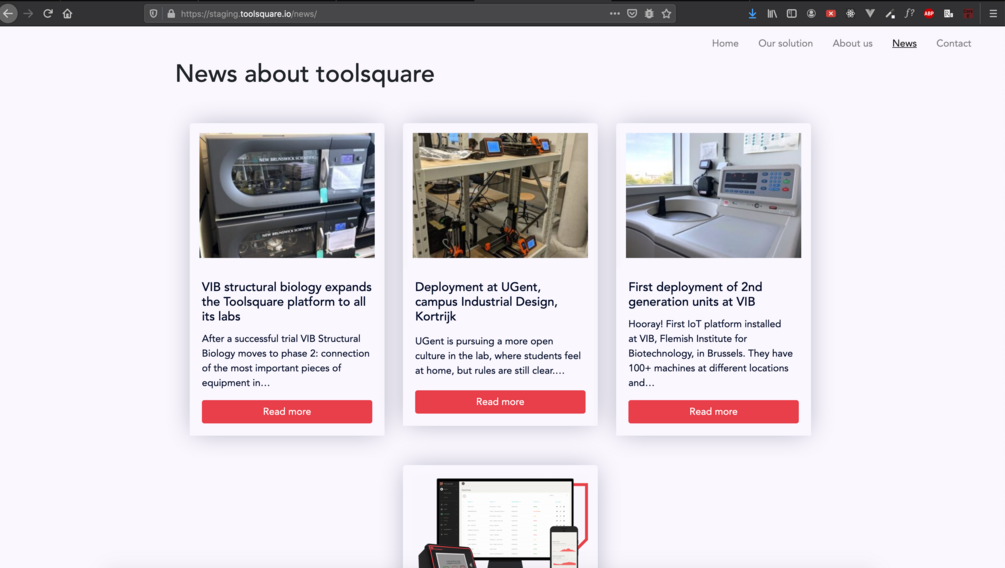Open page actions three-dot menu
Screen dimensions: 1005x568
[x=615, y=13]
